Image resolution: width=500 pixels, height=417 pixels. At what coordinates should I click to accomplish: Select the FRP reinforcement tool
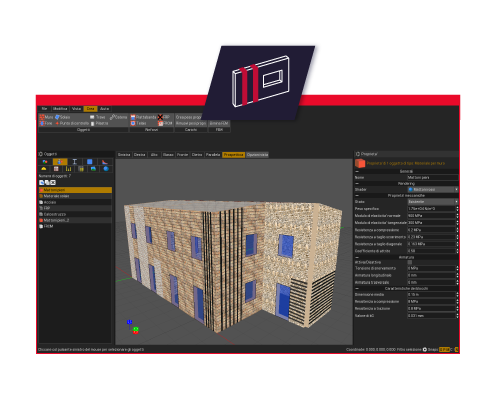coord(164,117)
